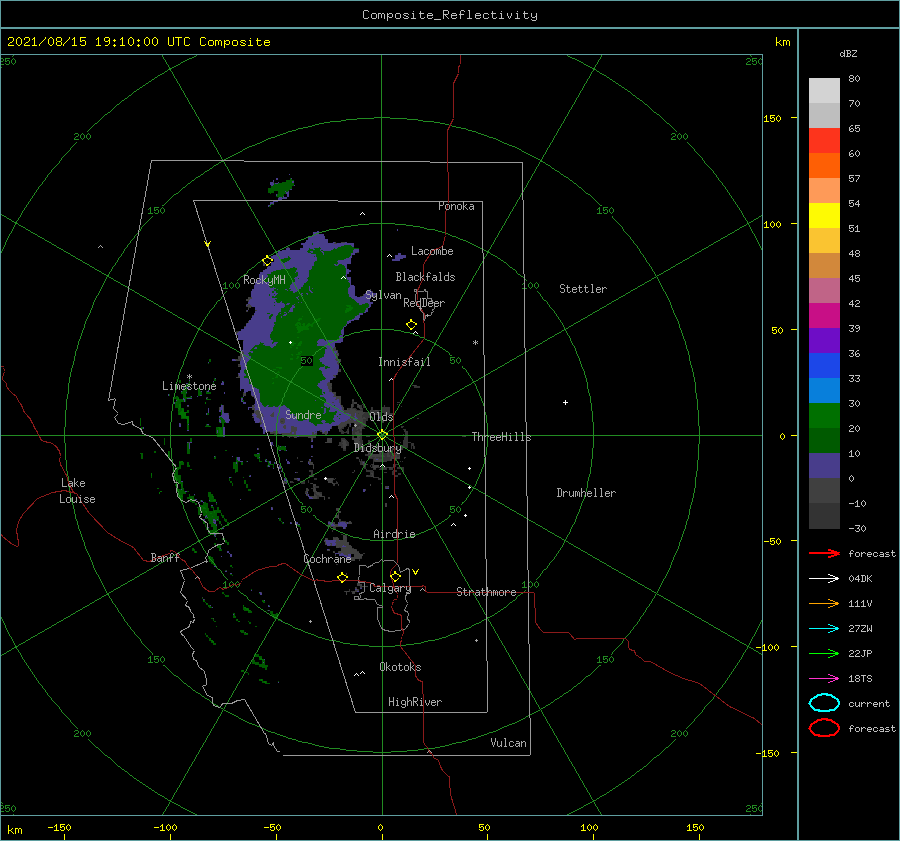Click the yellow diamond marker below RedDeer
Screen dimensions: 900x841
412,325
